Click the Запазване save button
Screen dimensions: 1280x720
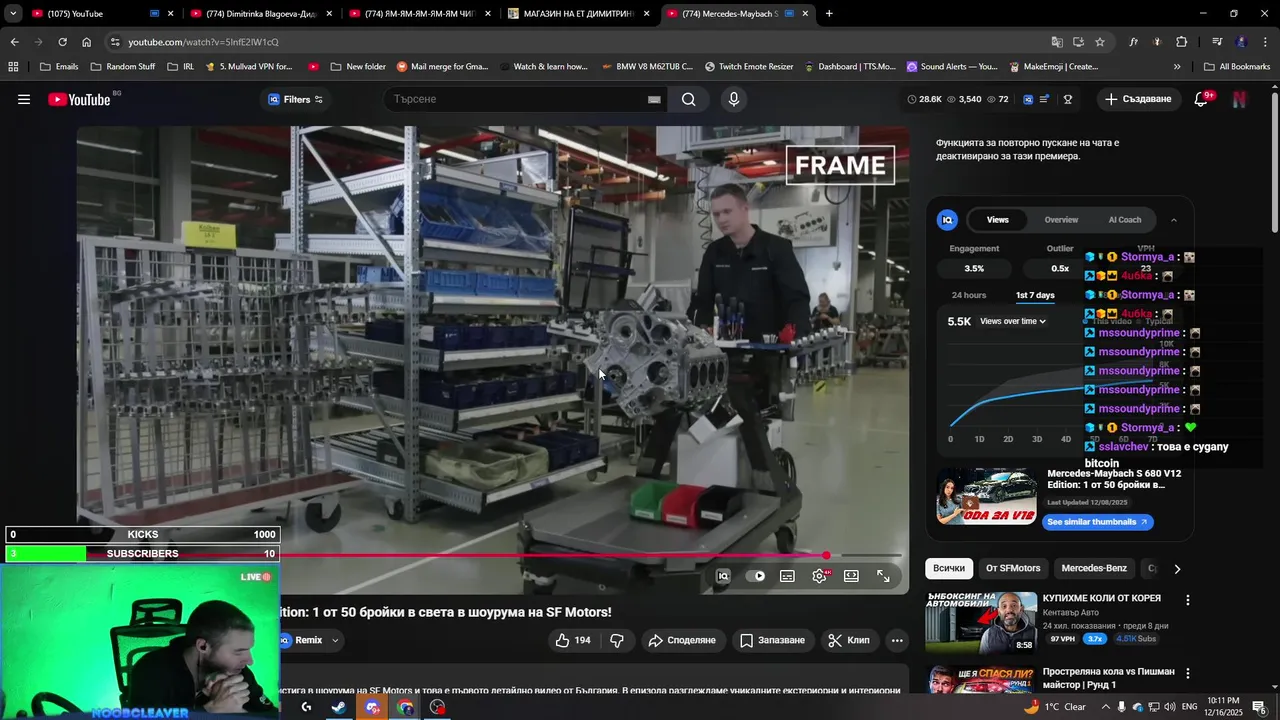coord(771,640)
